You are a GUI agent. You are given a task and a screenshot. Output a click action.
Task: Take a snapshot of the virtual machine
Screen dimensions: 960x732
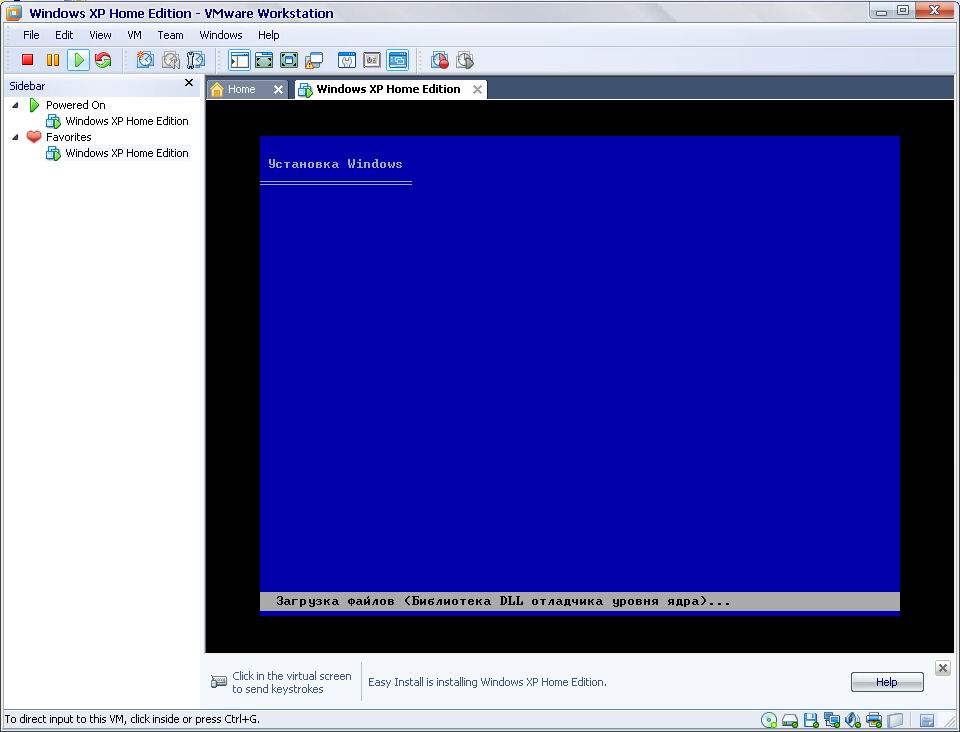tap(144, 60)
